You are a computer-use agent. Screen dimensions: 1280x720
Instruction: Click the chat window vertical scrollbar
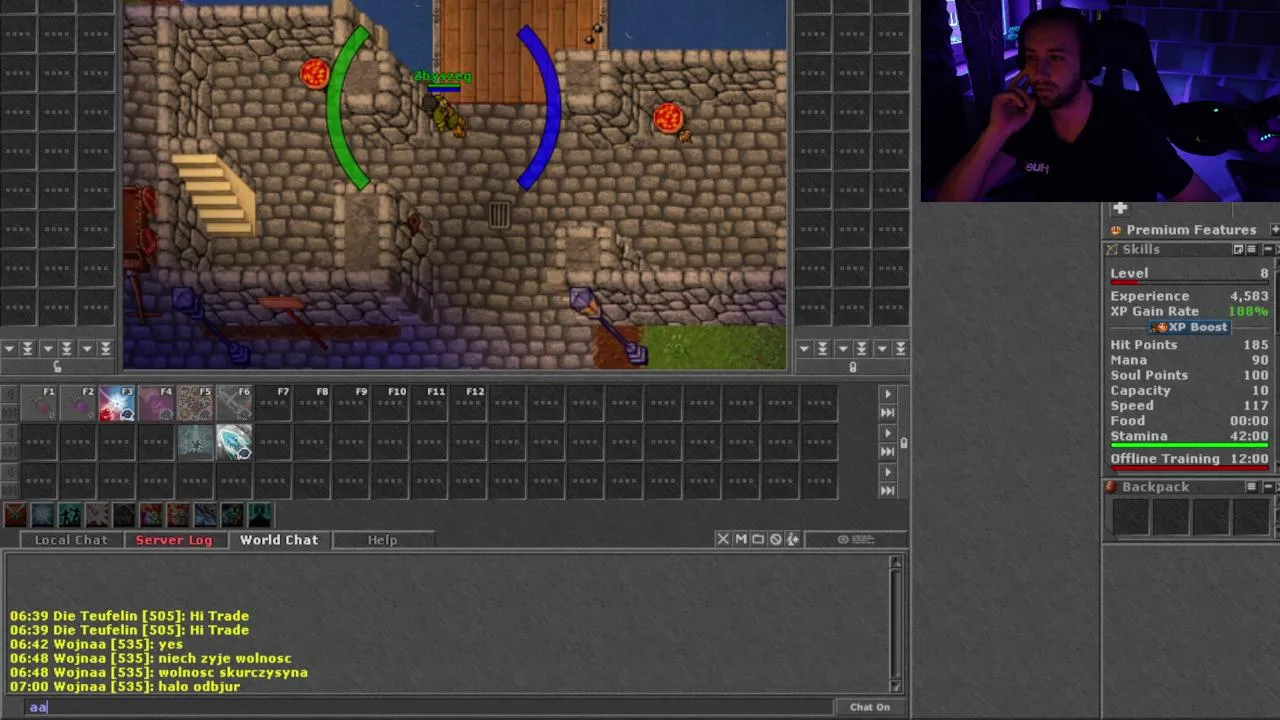(896, 623)
